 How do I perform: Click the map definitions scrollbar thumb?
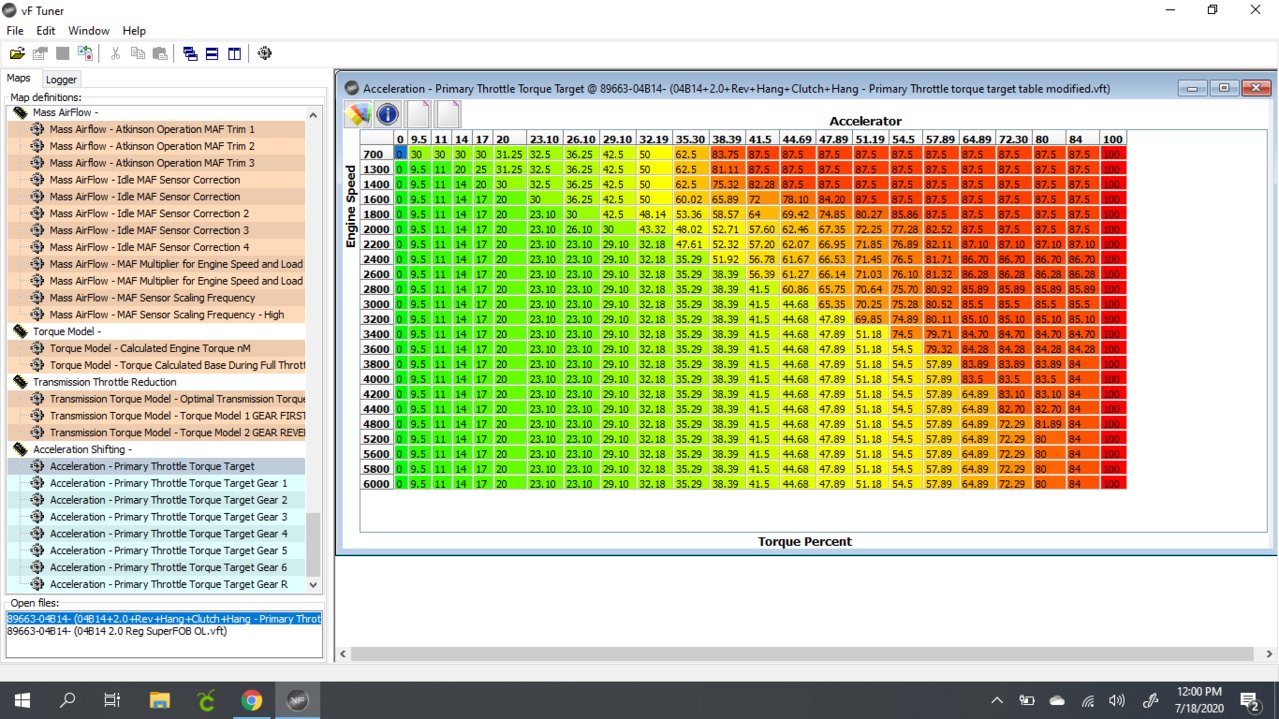(314, 544)
